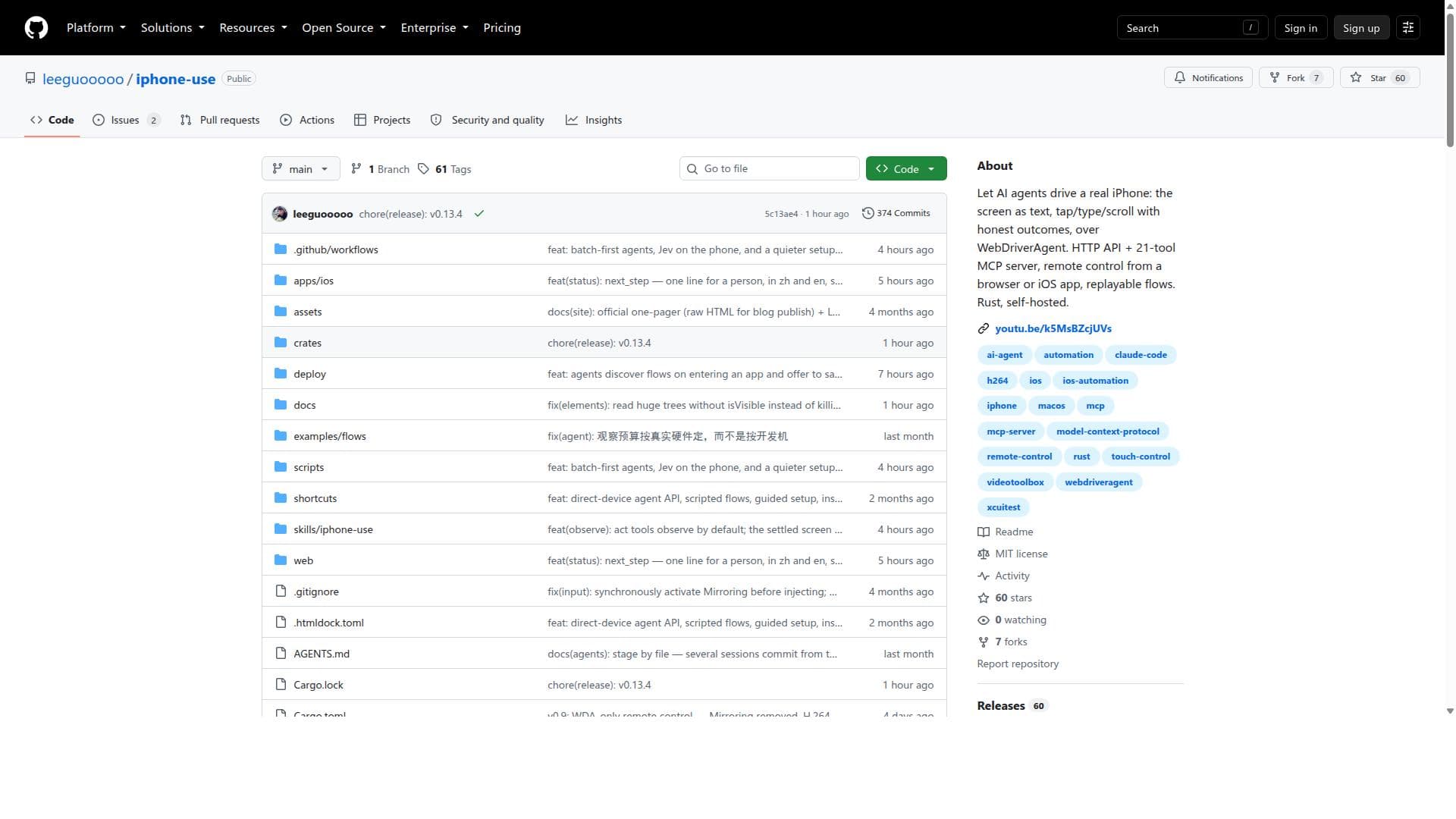Open the keyboard shortcut/command palette icon in header
This screenshot has width=1456, height=819.
click(1408, 28)
